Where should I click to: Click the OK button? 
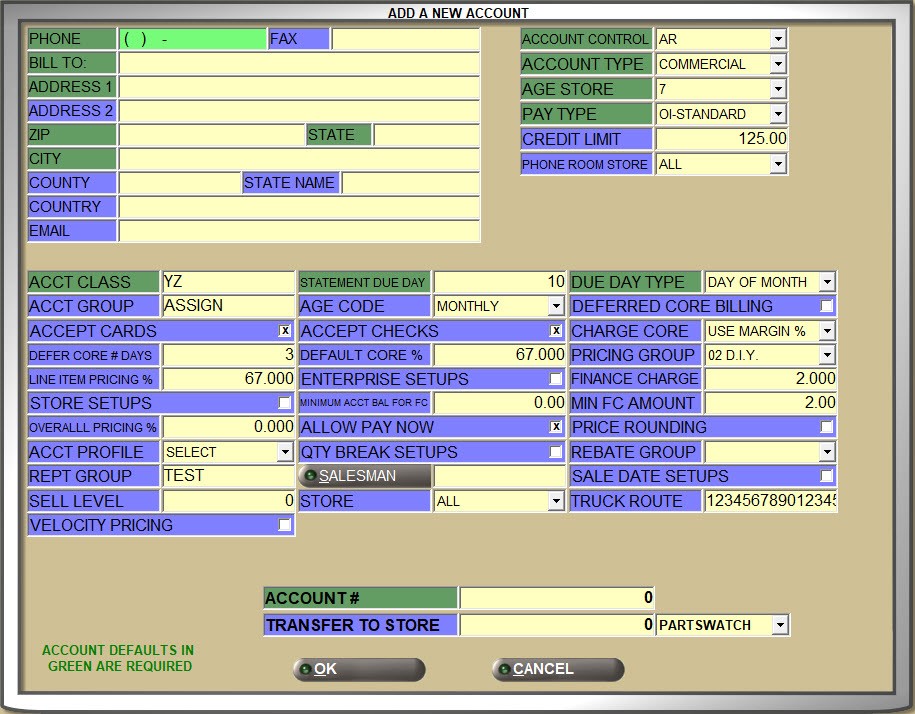357,669
